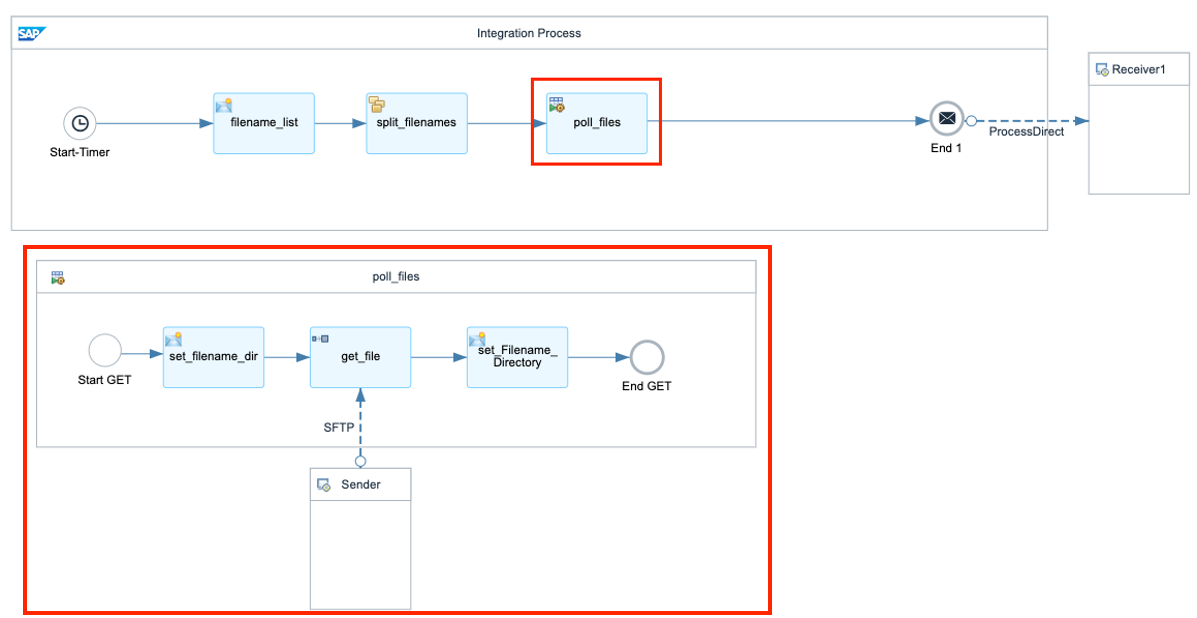
Task: Select the ProcessDirect adapter label
Action: click(1027, 132)
